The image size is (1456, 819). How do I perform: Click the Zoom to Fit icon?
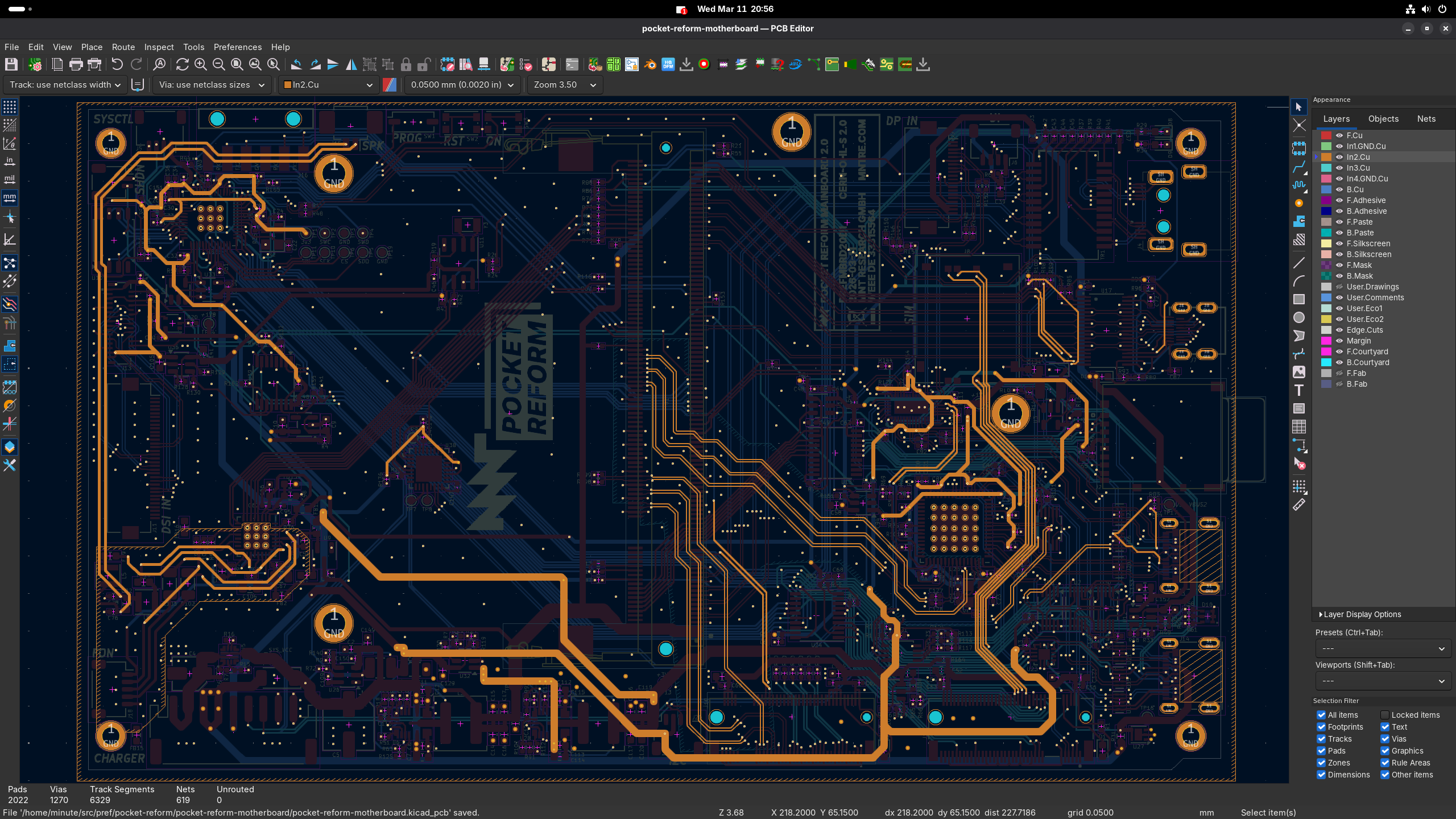pyautogui.click(x=237, y=65)
